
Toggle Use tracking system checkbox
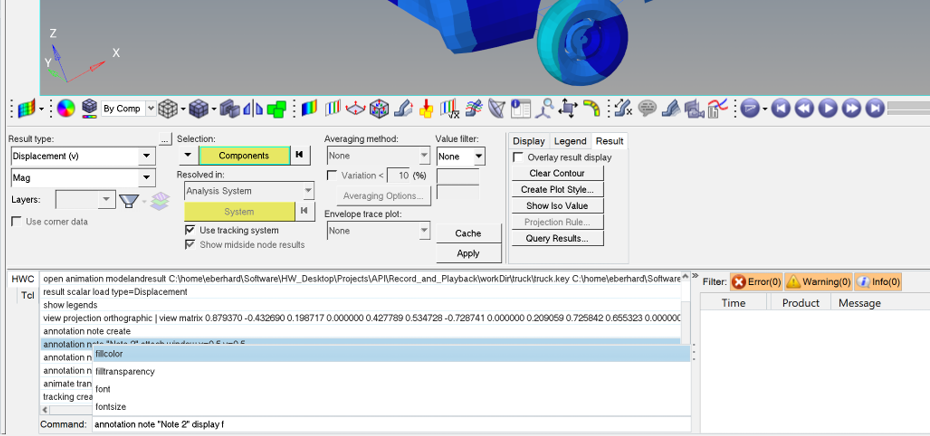pyautogui.click(x=190, y=230)
